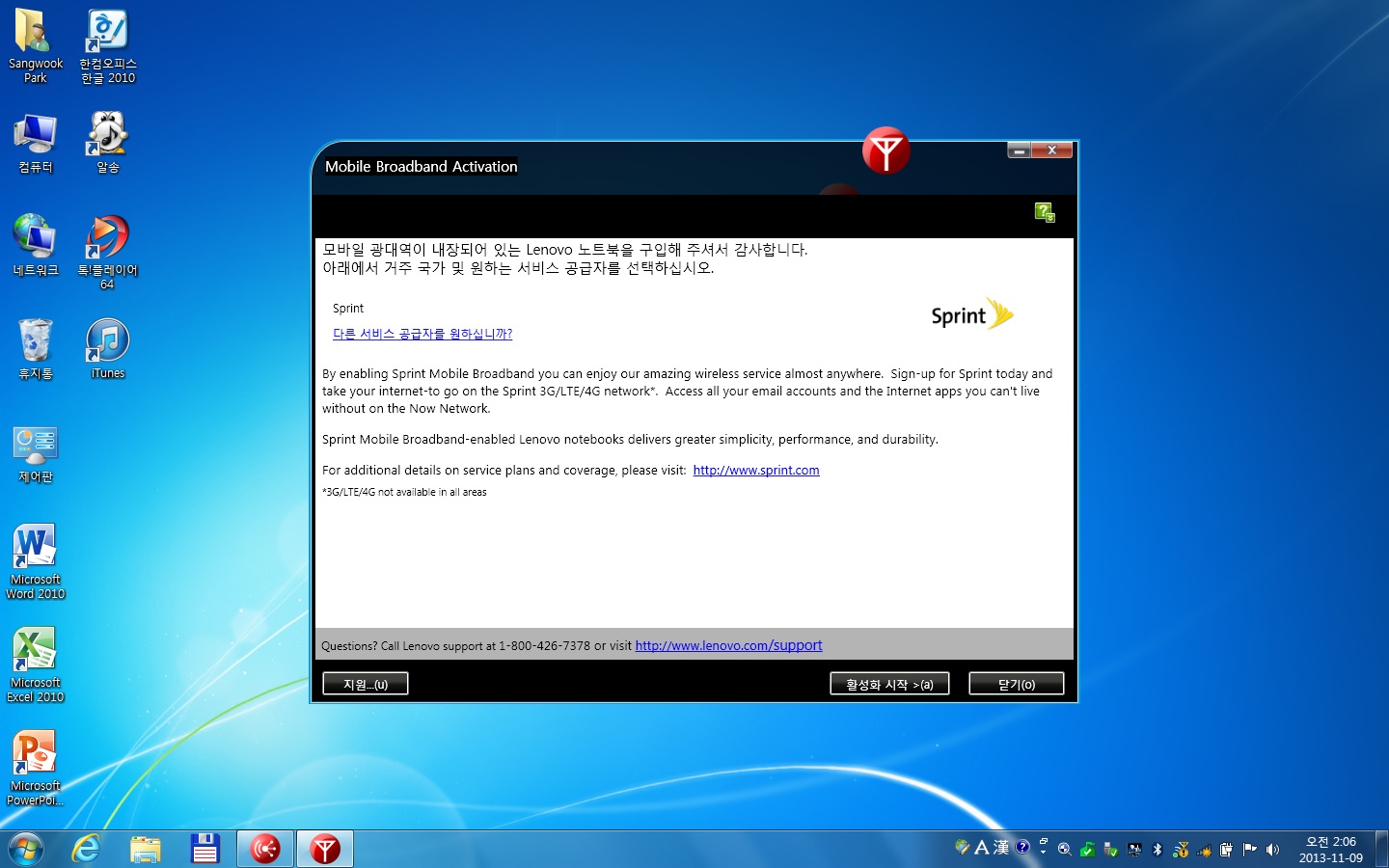The height and width of the screenshot is (868, 1389).
Task: Open the www.sprint.com link
Action: [x=756, y=471]
